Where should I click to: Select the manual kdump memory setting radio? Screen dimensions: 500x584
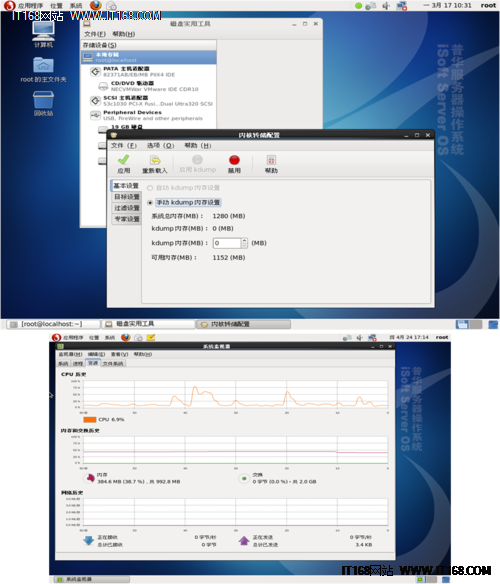[x=150, y=203]
